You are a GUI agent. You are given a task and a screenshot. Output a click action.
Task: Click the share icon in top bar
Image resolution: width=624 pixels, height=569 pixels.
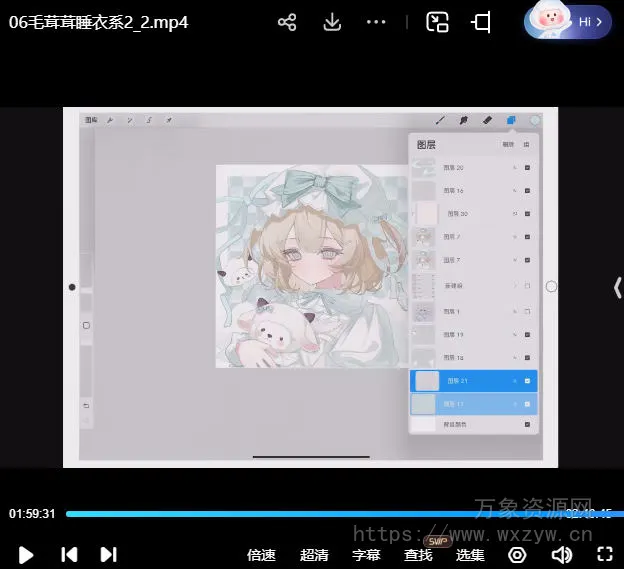point(287,22)
